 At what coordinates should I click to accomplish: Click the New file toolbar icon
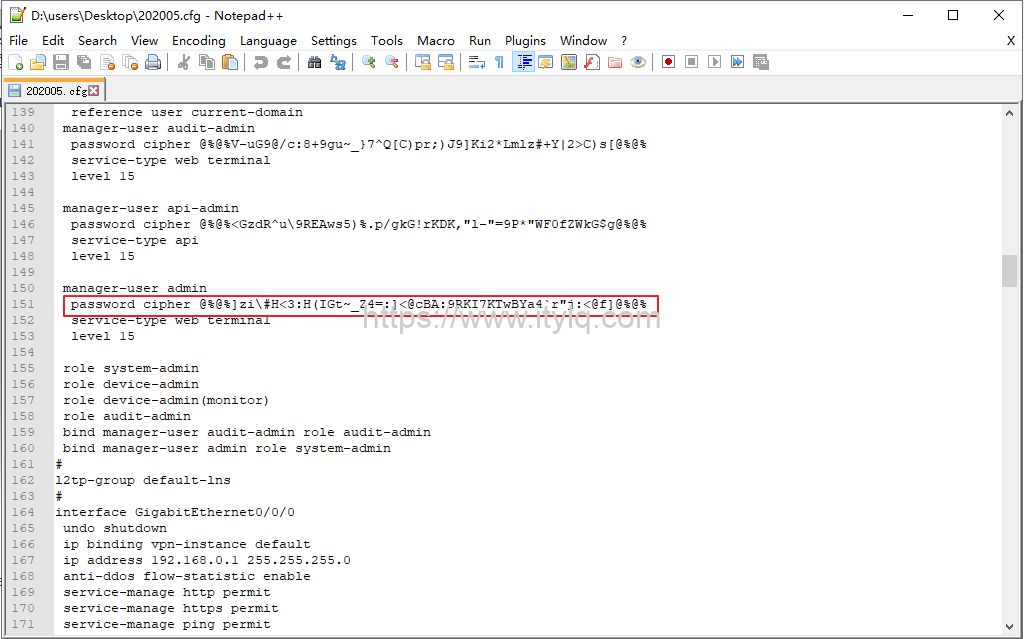(x=15, y=62)
